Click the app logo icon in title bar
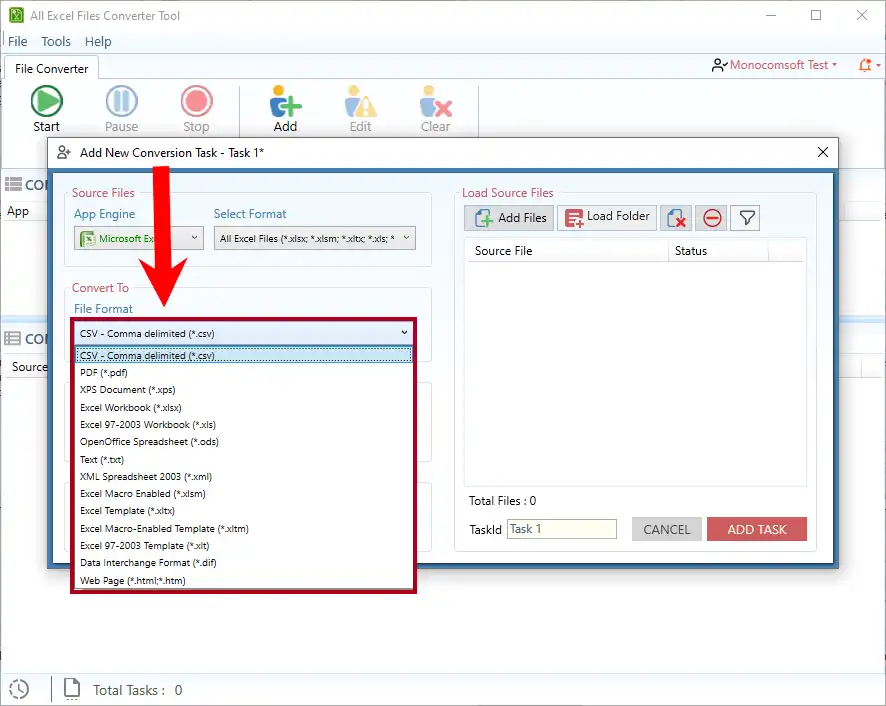Screen dimensions: 886x706 16,15
